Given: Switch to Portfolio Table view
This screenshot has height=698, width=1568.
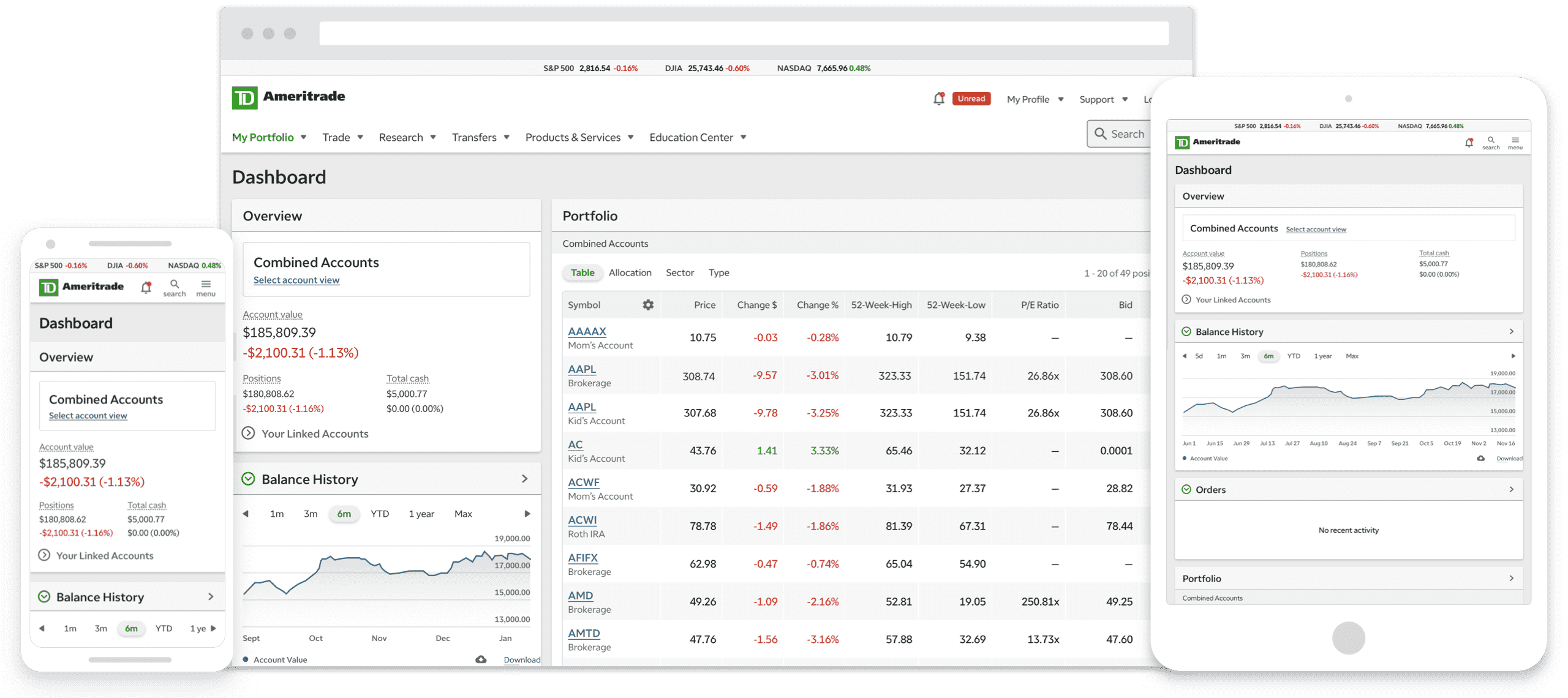Looking at the screenshot, I should click(582, 272).
